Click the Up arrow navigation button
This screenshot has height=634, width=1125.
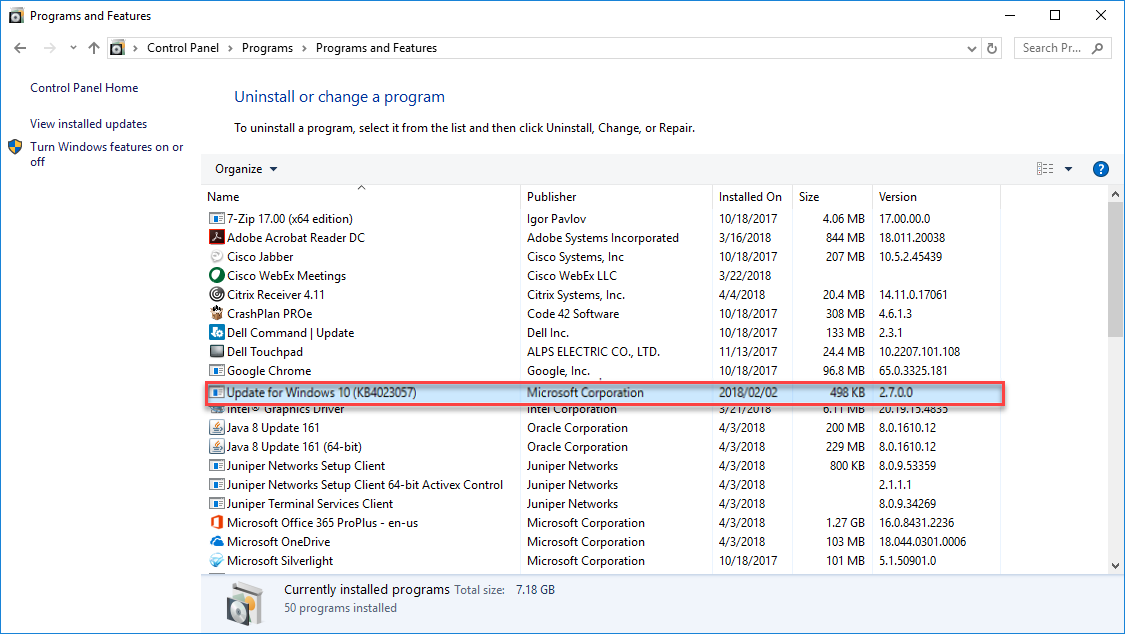point(94,48)
